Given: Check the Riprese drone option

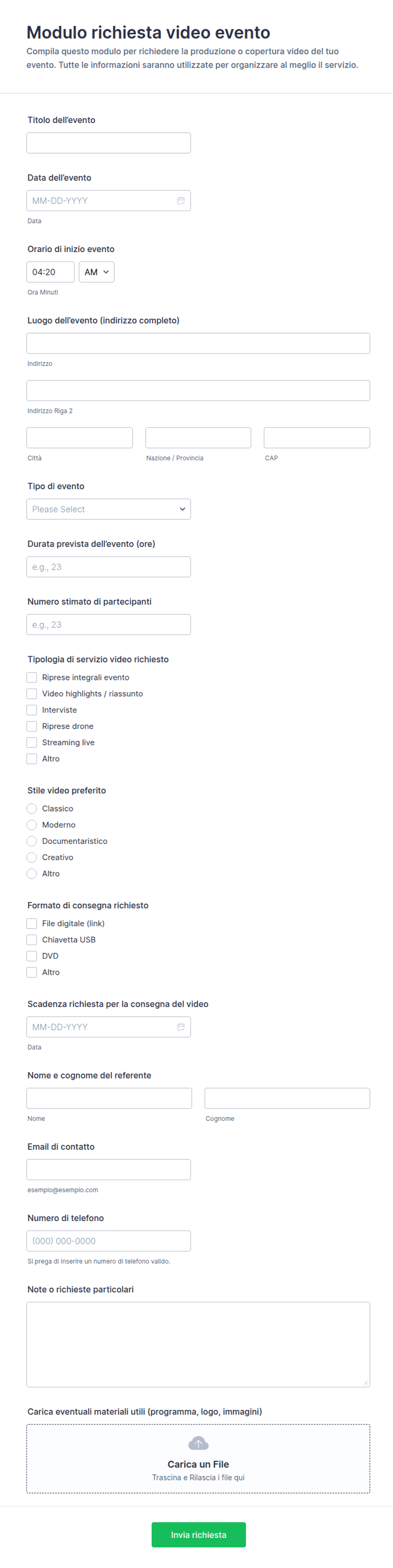Looking at the screenshot, I should click(x=32, y=726).
